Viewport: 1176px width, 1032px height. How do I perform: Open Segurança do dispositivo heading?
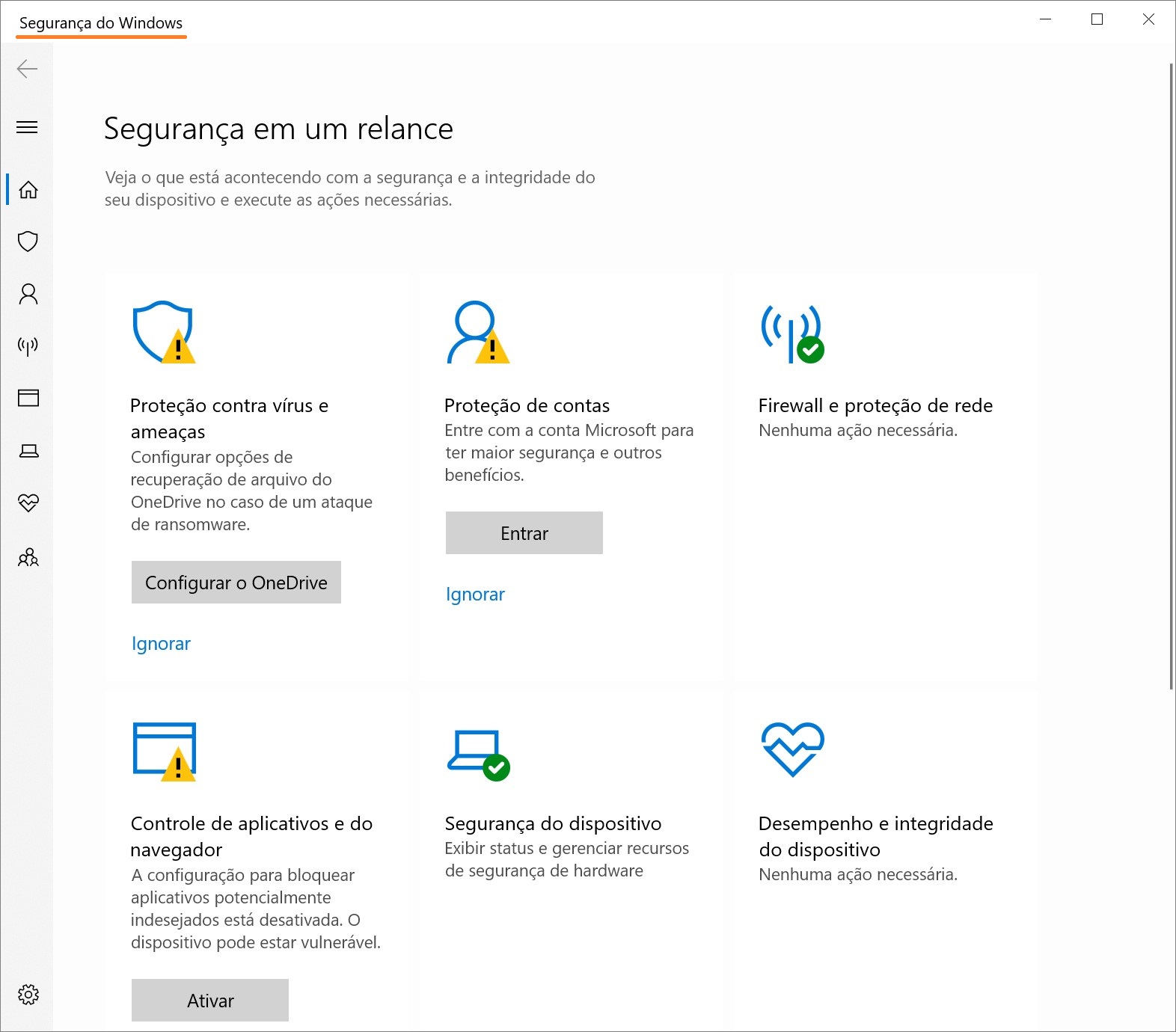pyautogui.click(x=553, y=823)
